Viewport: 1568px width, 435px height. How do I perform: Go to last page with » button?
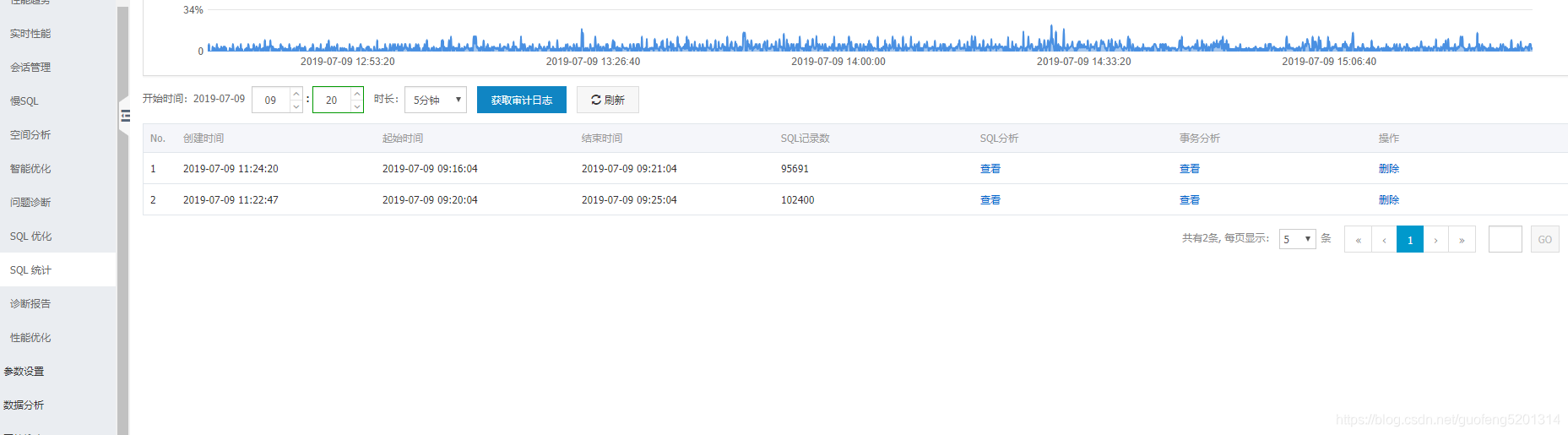point(1462,239)
